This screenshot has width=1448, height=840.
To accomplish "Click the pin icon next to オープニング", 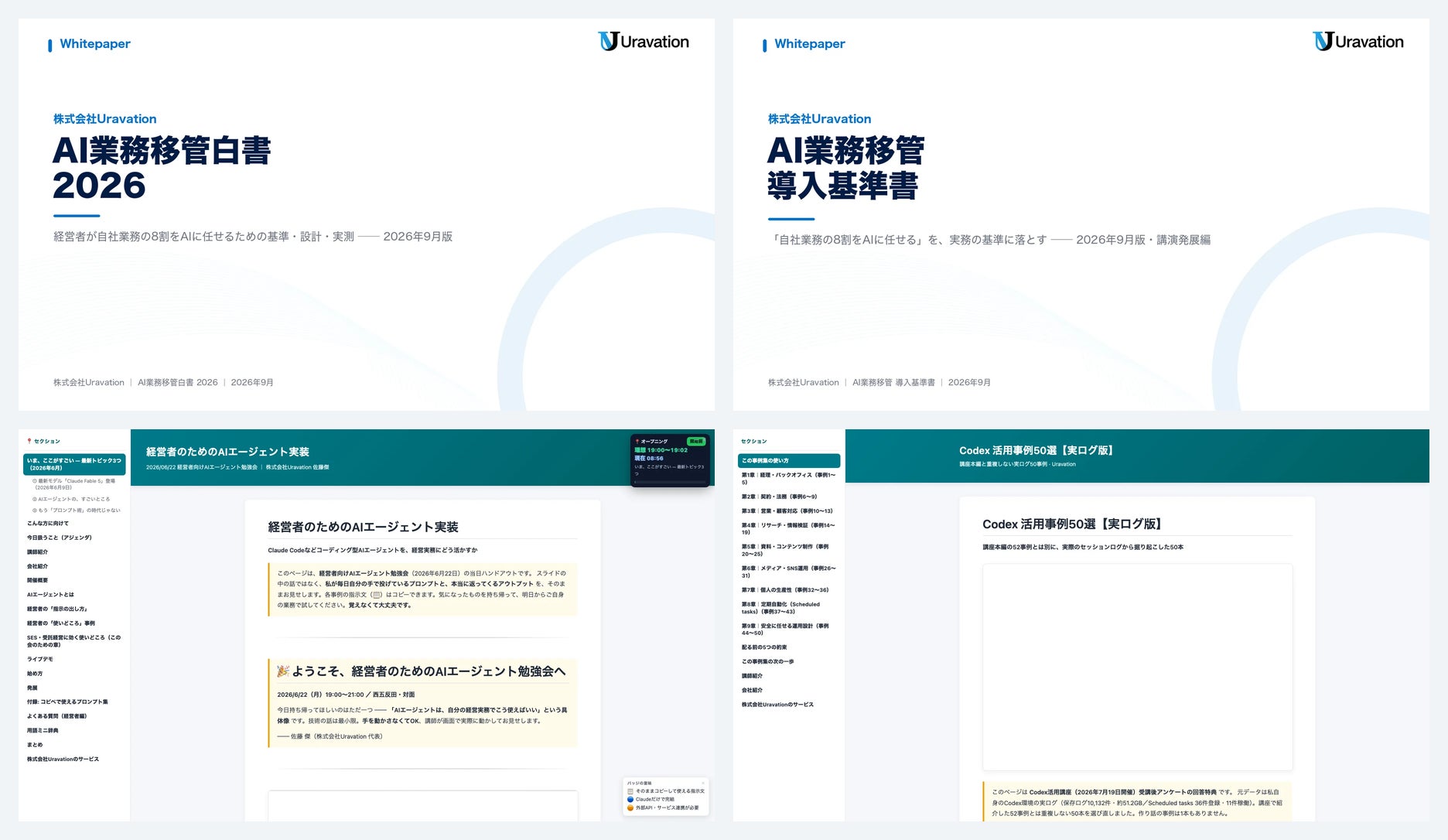I will (637, 441).
